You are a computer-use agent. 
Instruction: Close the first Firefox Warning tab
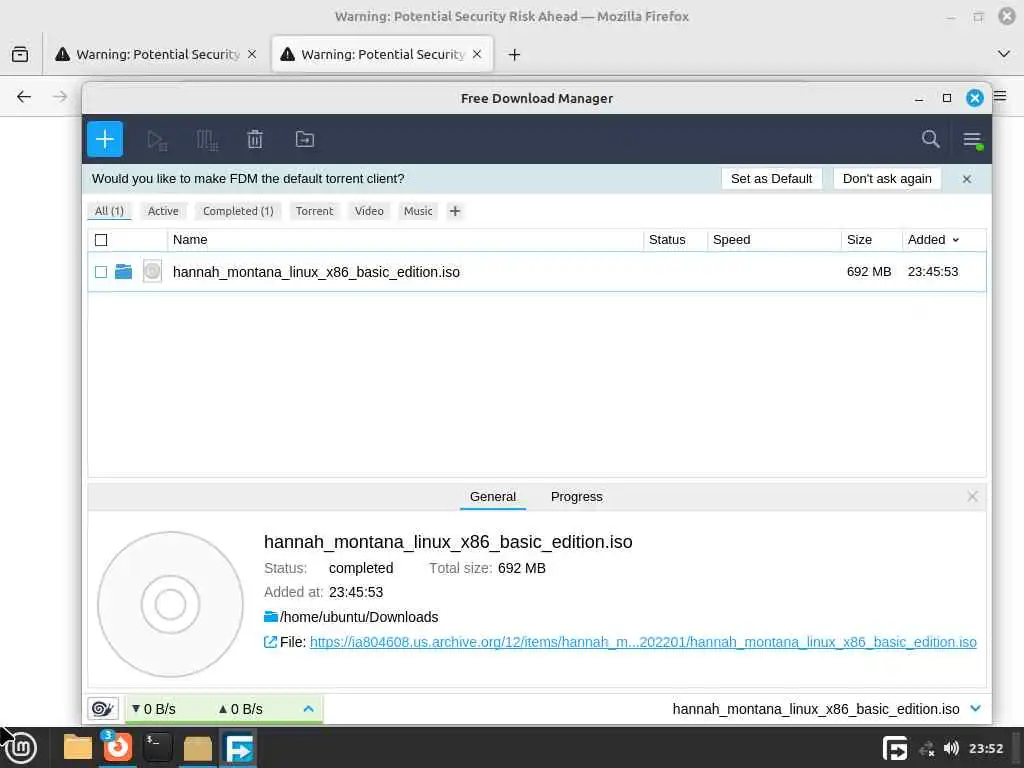[x=252, y=54]
